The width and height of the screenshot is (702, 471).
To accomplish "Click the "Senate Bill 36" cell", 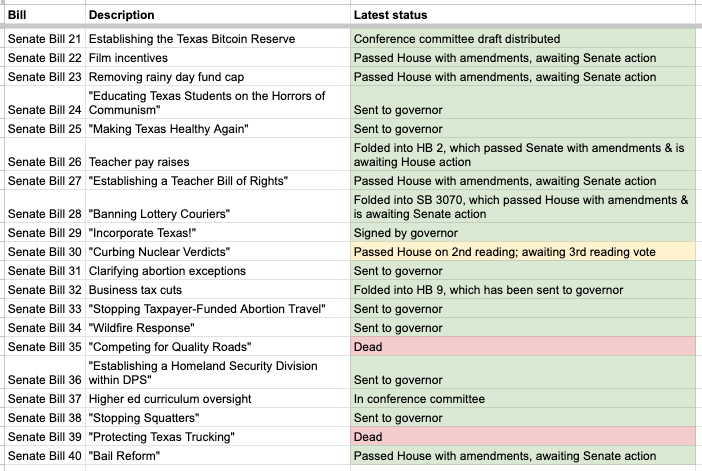I will click(45, 373).
